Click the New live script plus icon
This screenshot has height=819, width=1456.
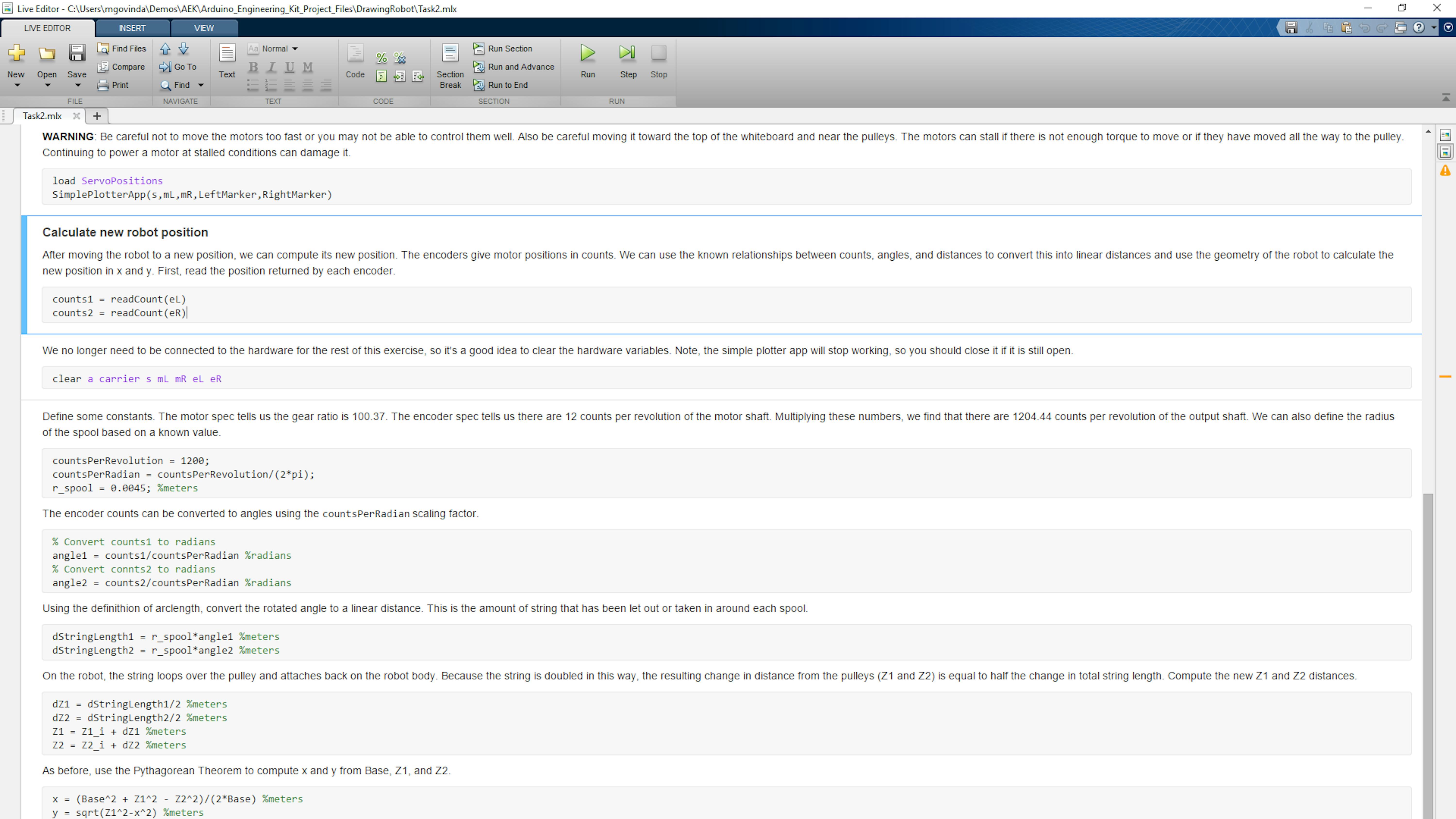[x=17, y=53]
